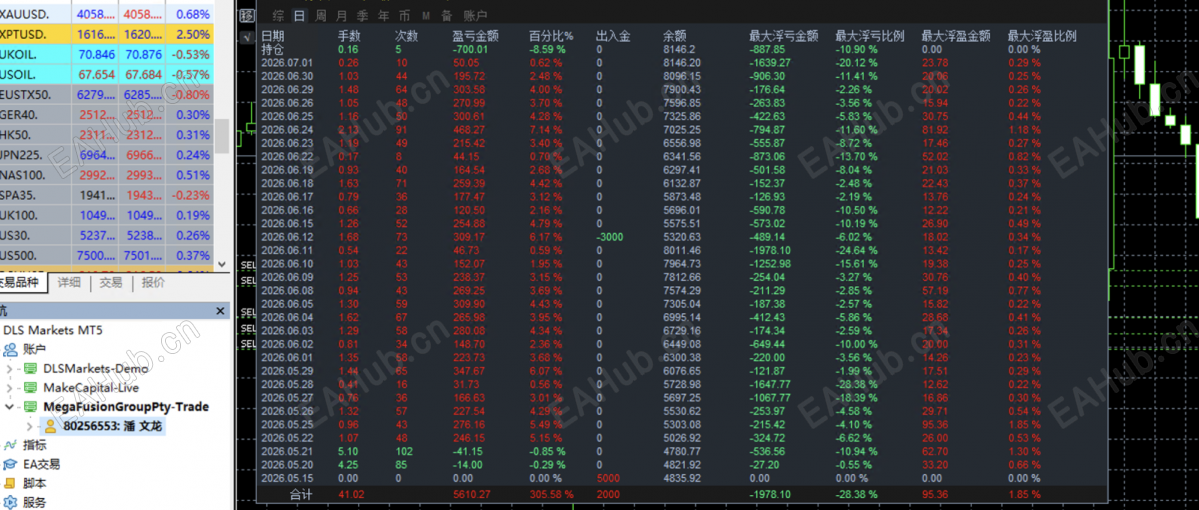This screenshot has height=510, width=1199.
Task: Select the US500. symbol row
Action: tap(107, 254)
